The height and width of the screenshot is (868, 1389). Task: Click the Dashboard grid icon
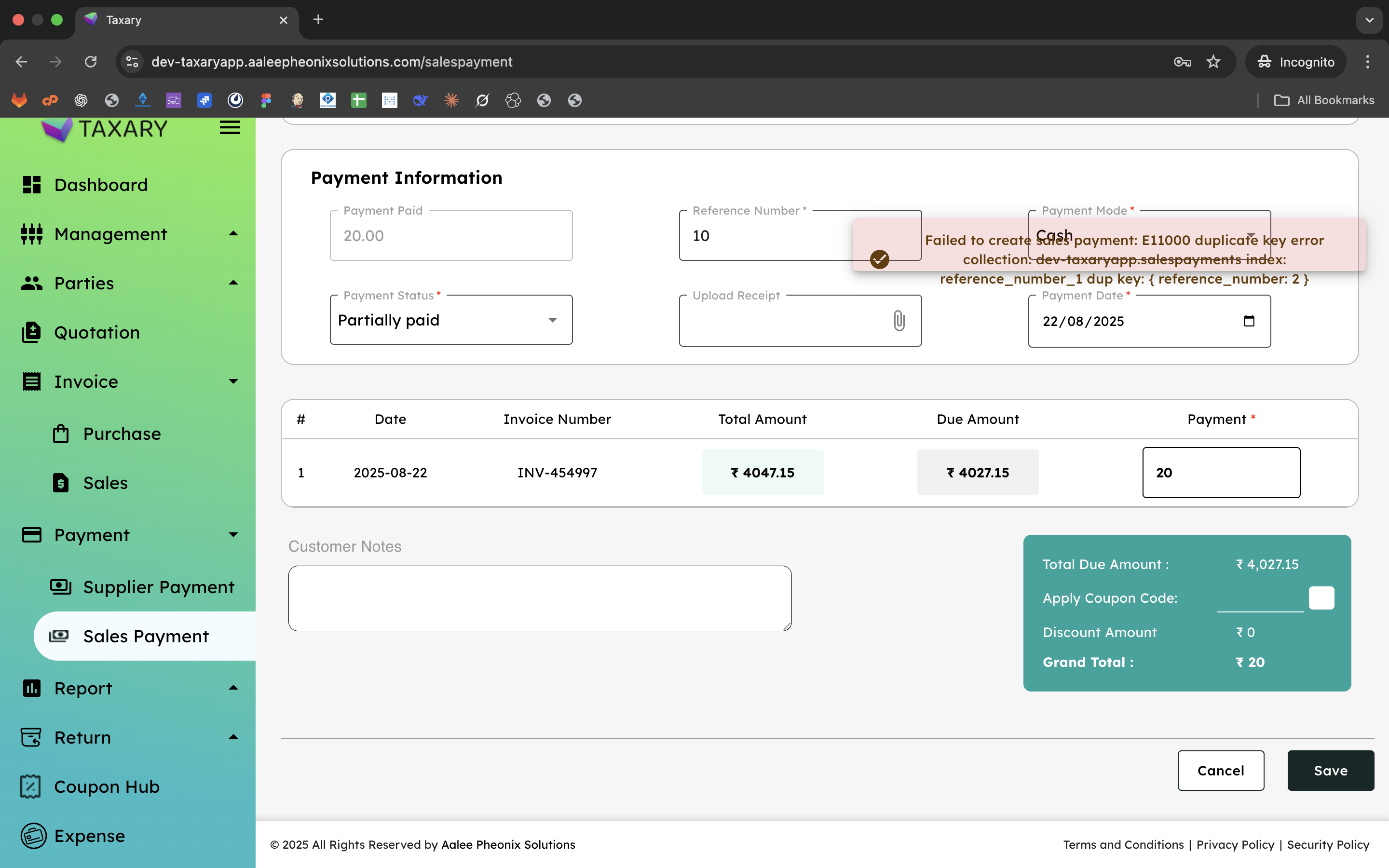coord(31,185)
